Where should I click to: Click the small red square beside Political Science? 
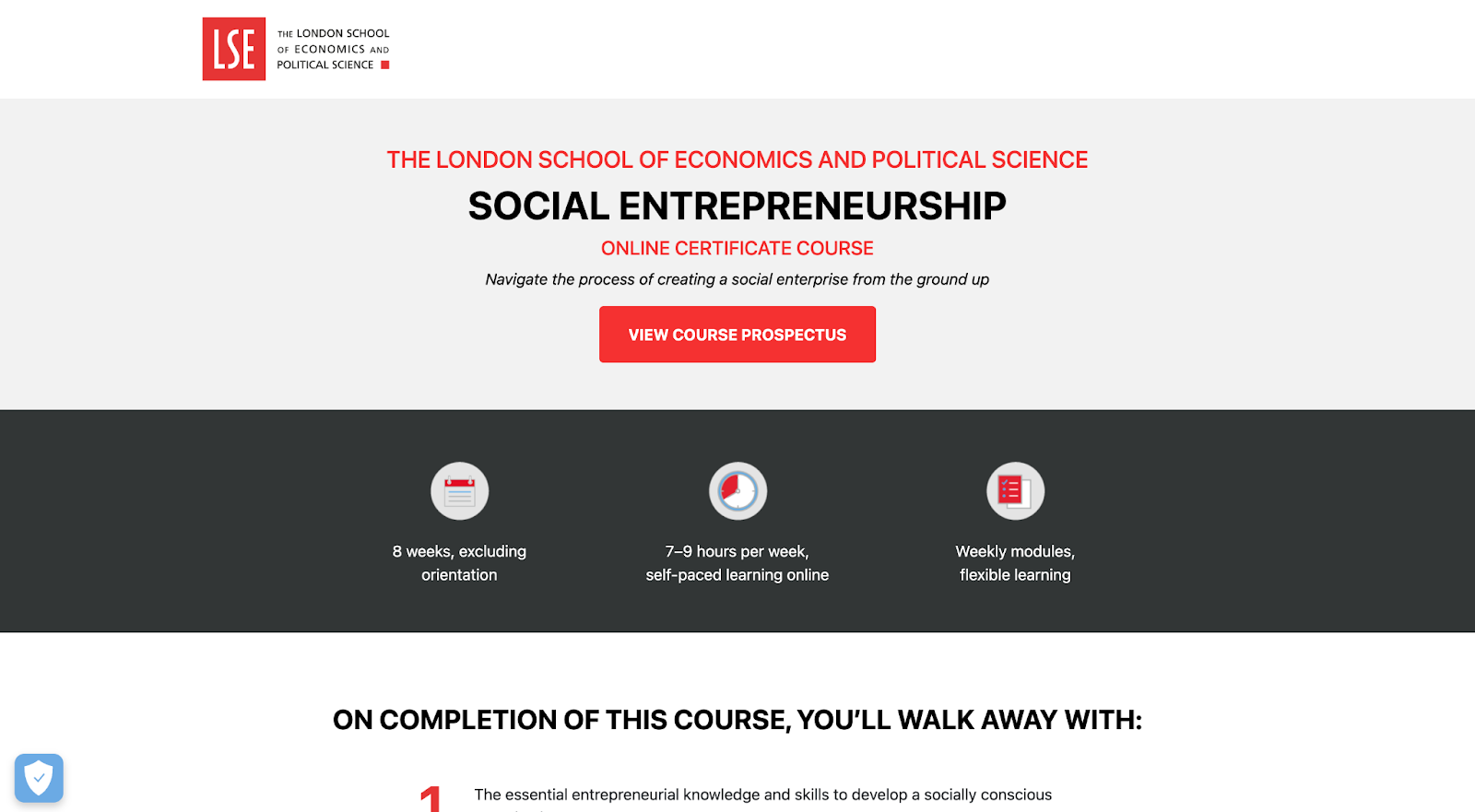385,65
